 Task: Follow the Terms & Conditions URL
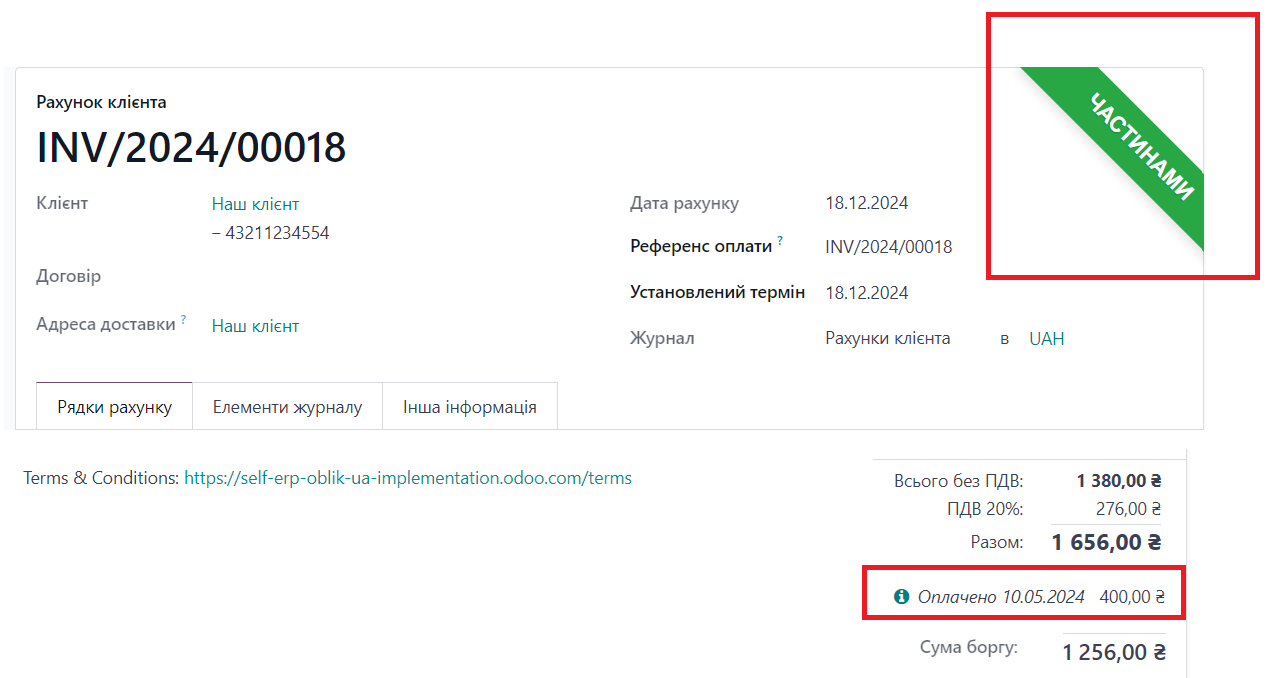pyautogui.click(x=408, y=478)
